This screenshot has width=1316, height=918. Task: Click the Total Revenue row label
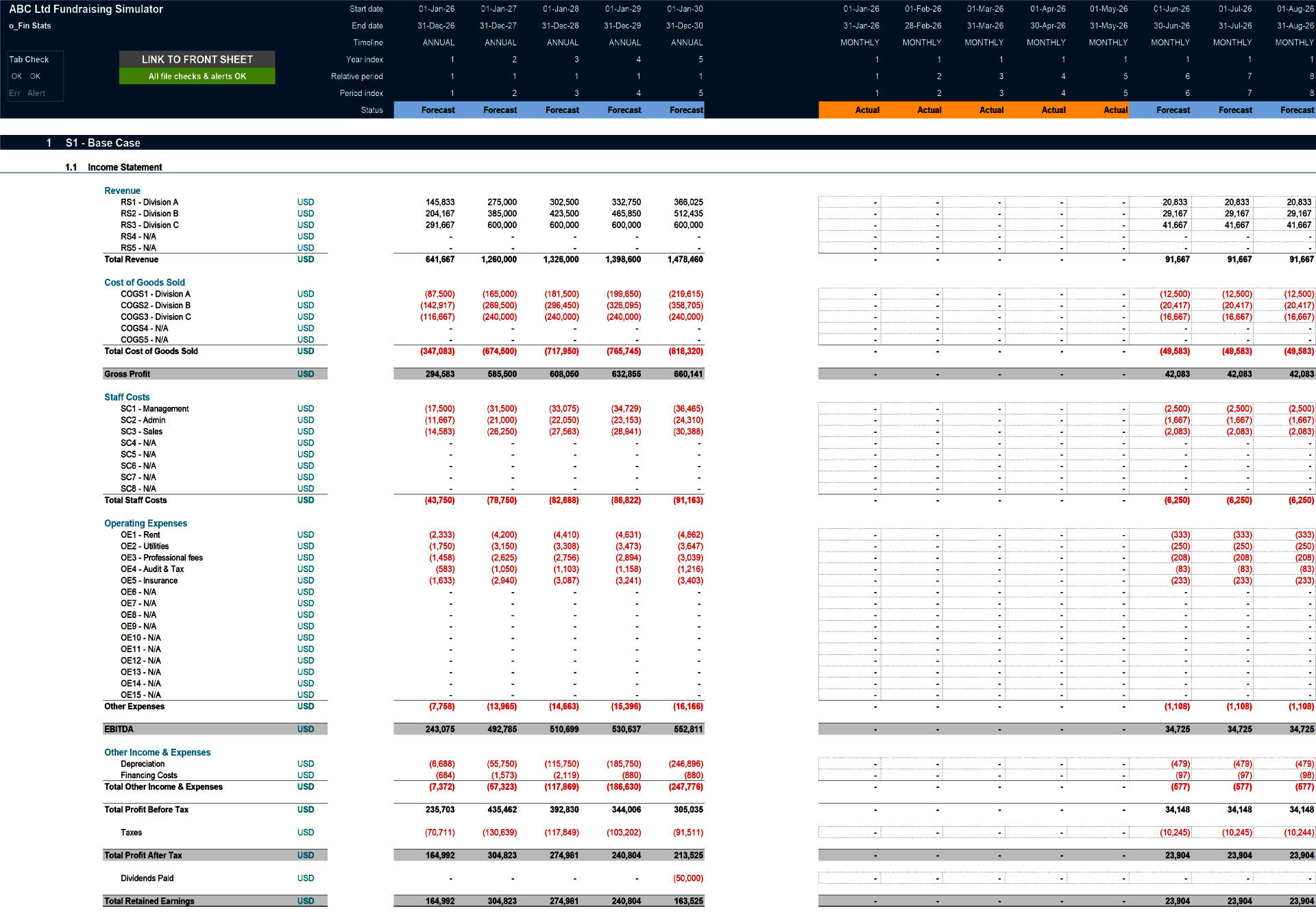[131, 260]
